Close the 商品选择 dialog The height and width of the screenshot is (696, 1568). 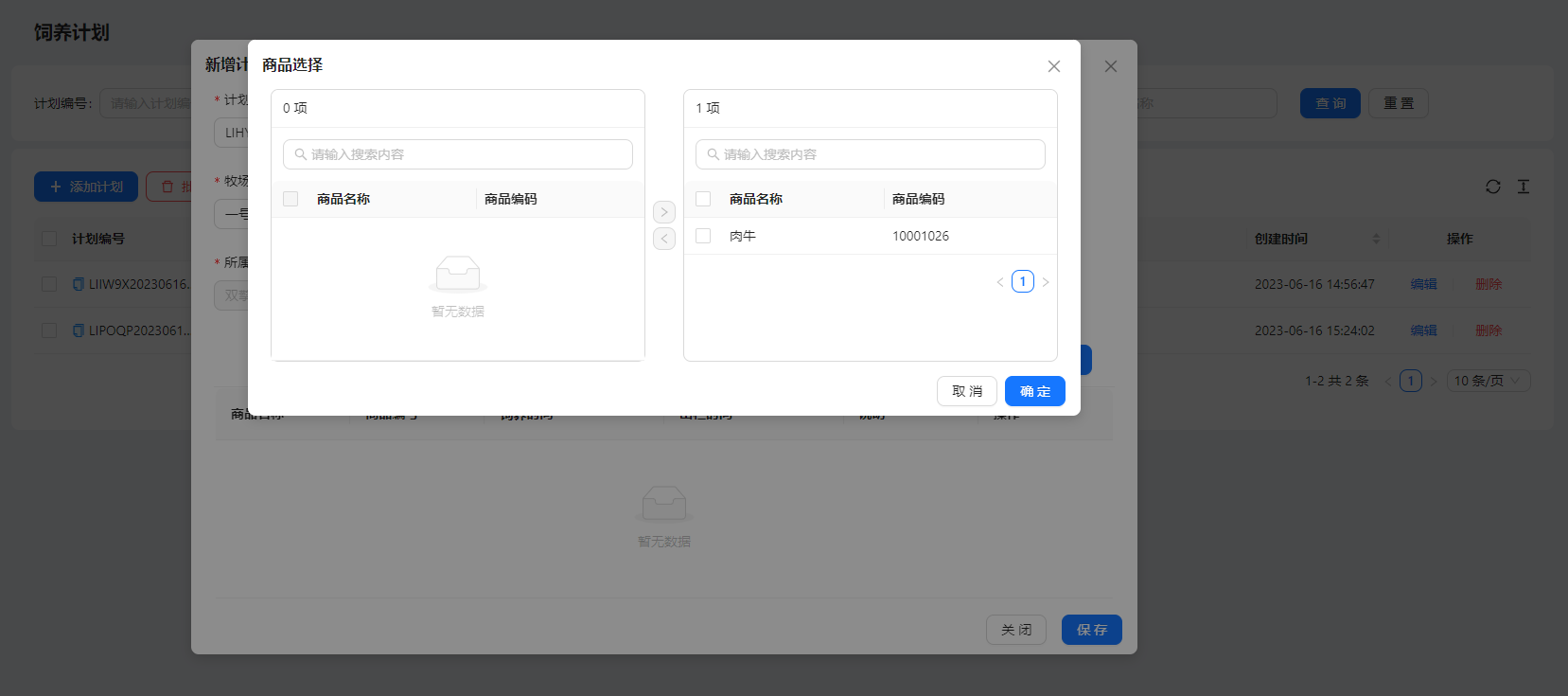[x=1054, y=66]
